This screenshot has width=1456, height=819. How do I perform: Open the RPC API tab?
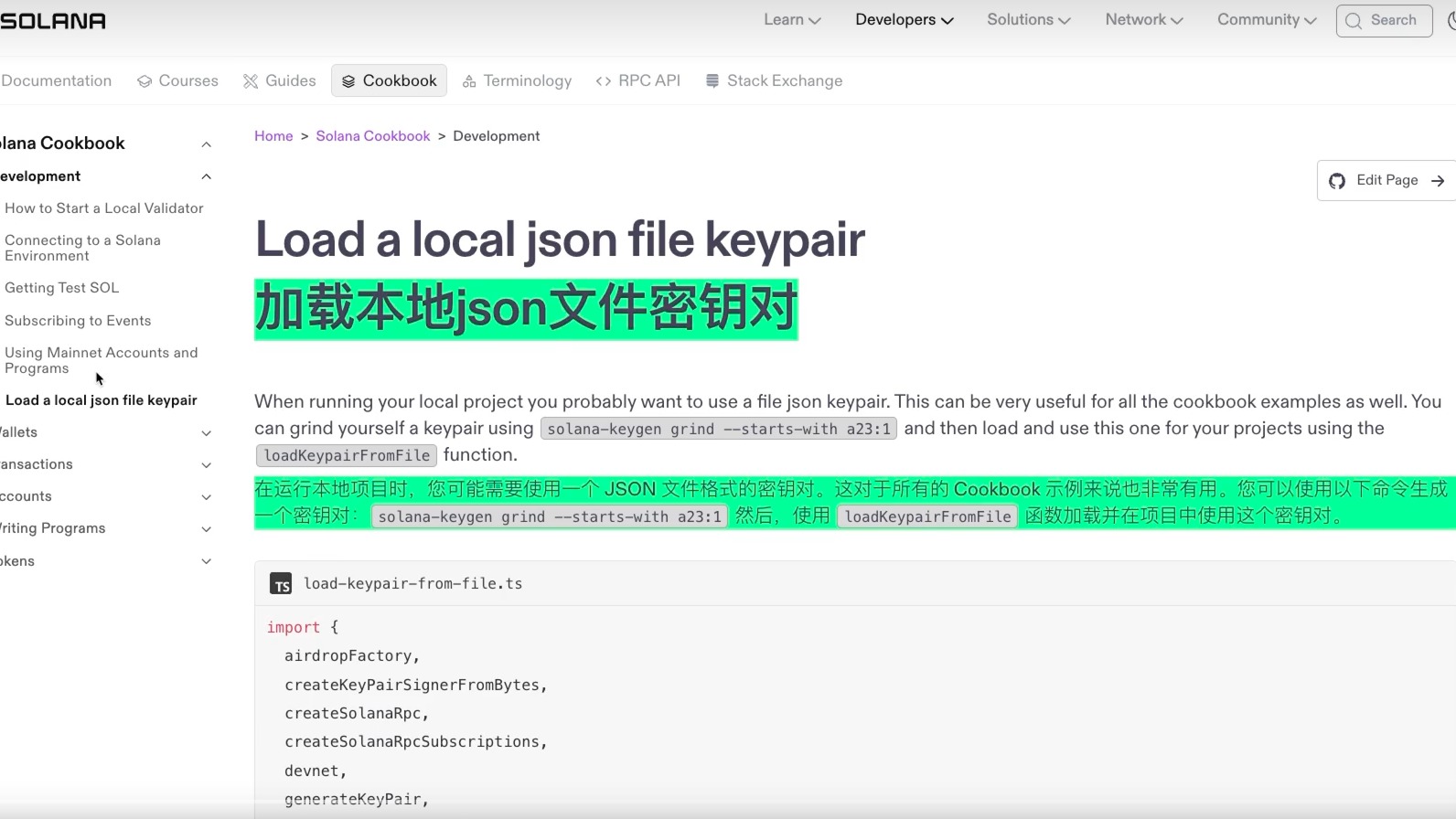coord(638,80)
